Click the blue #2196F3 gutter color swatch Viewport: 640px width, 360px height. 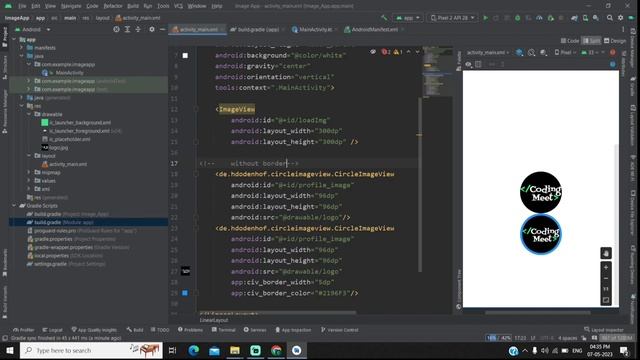pyautogui.click(x=185, y=293)
